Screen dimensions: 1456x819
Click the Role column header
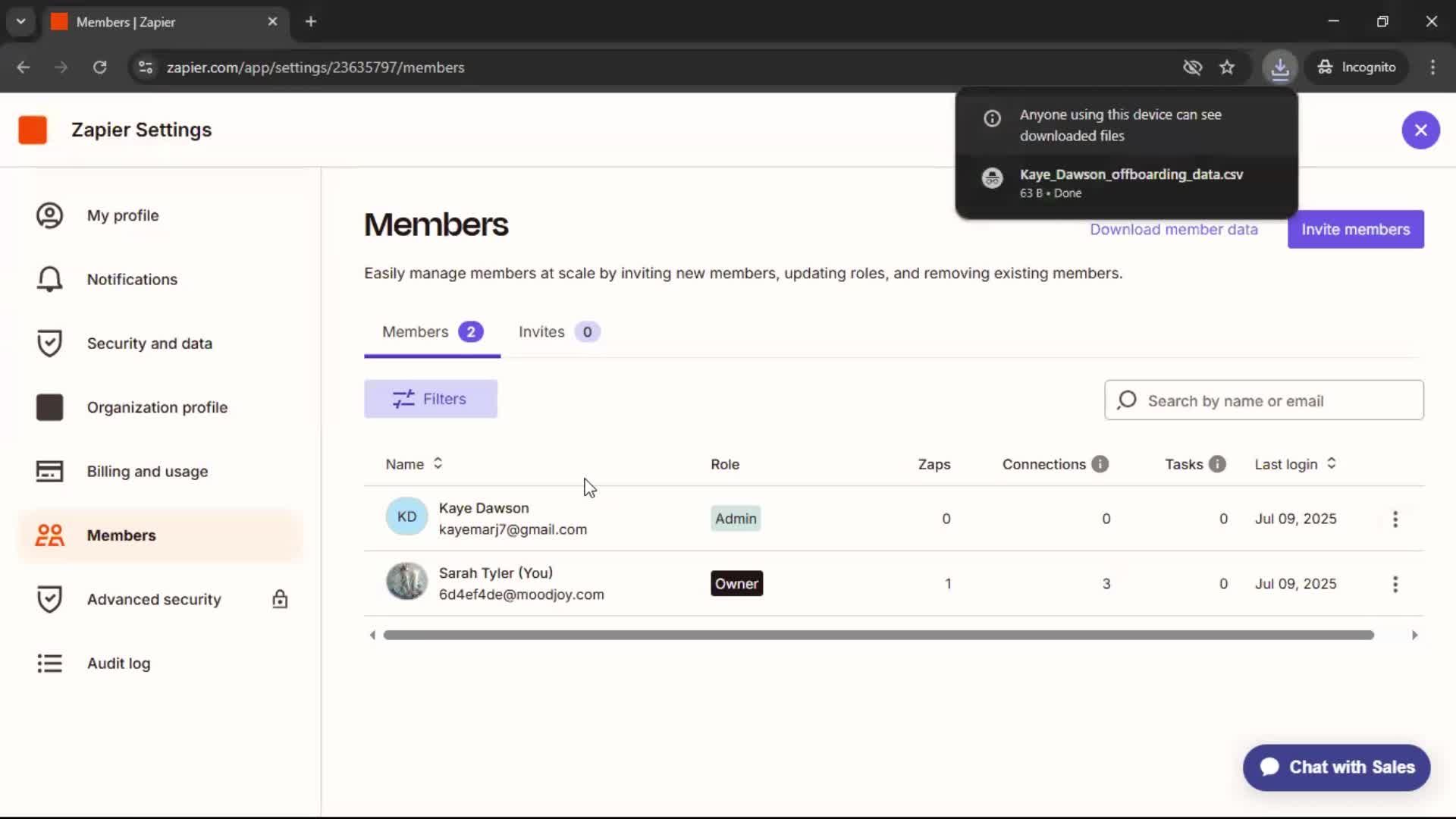724,464
